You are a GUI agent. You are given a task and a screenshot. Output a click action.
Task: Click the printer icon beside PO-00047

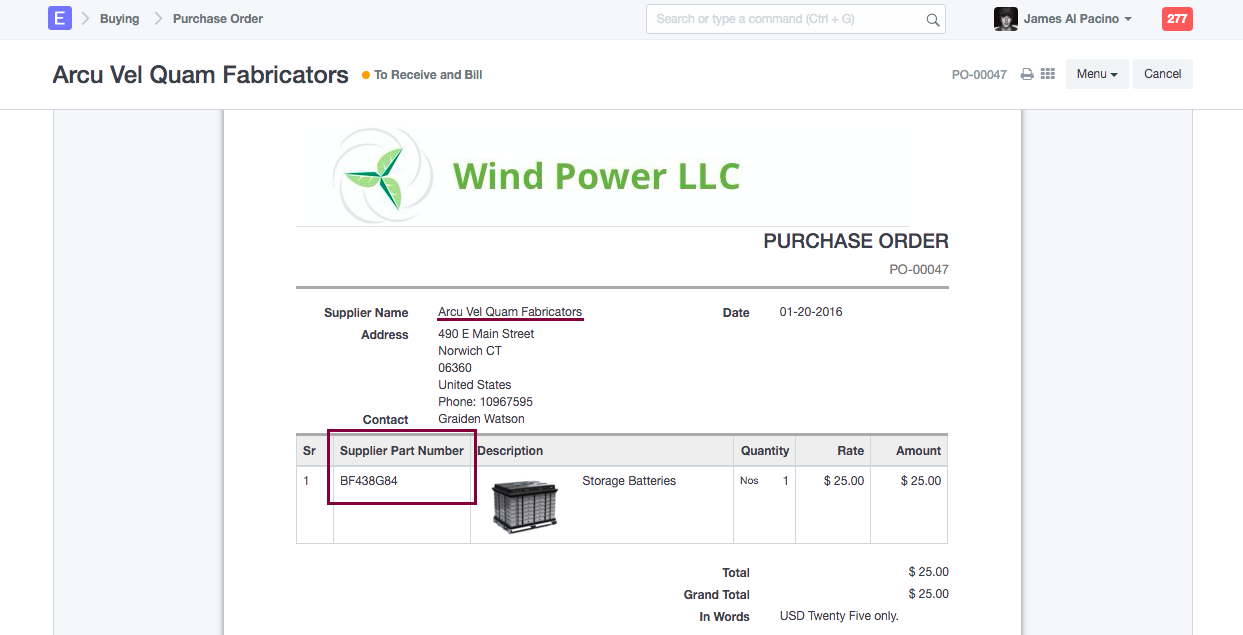[x=1027, y=74]
